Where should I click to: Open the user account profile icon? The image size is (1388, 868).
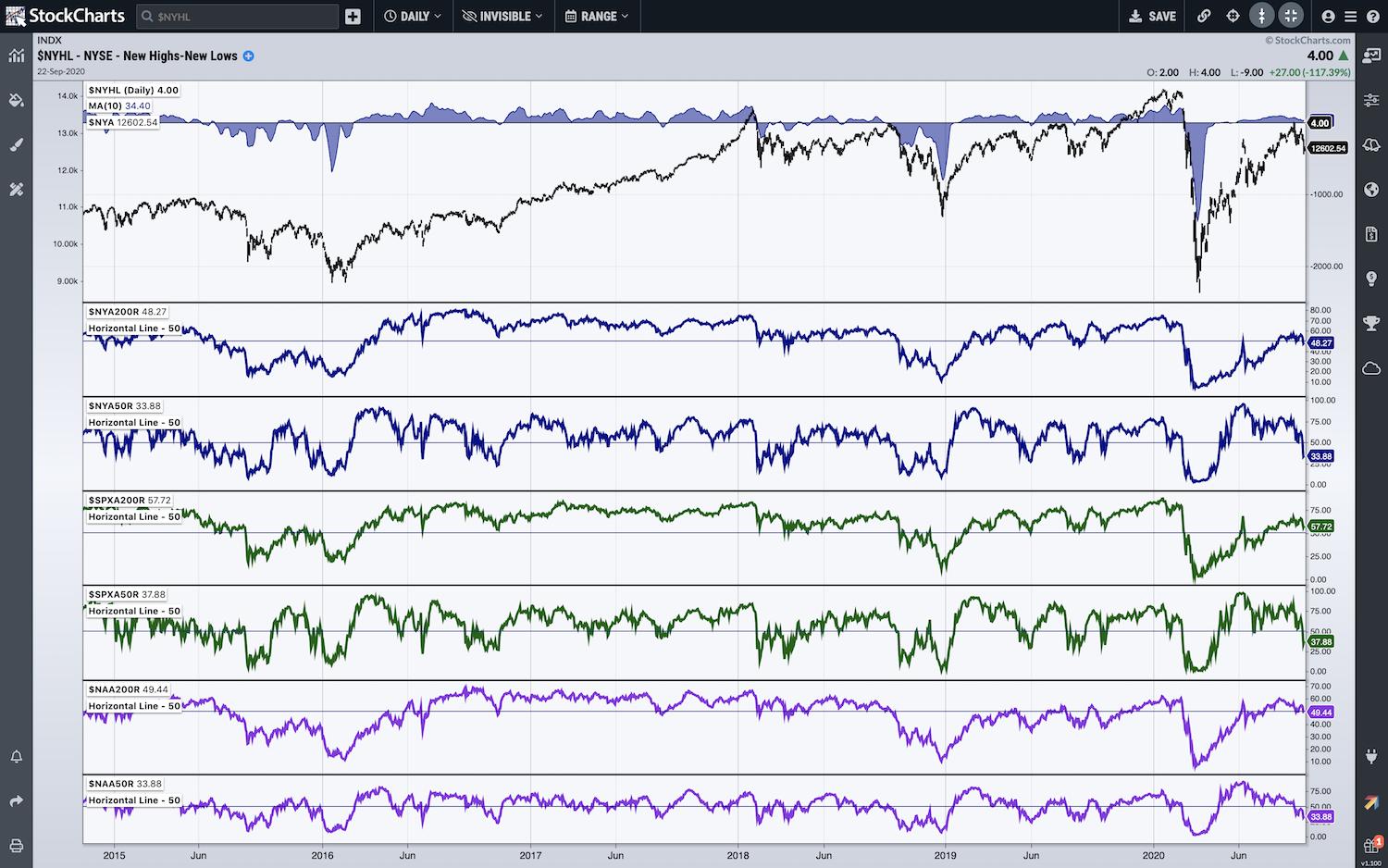[1328, 16]
